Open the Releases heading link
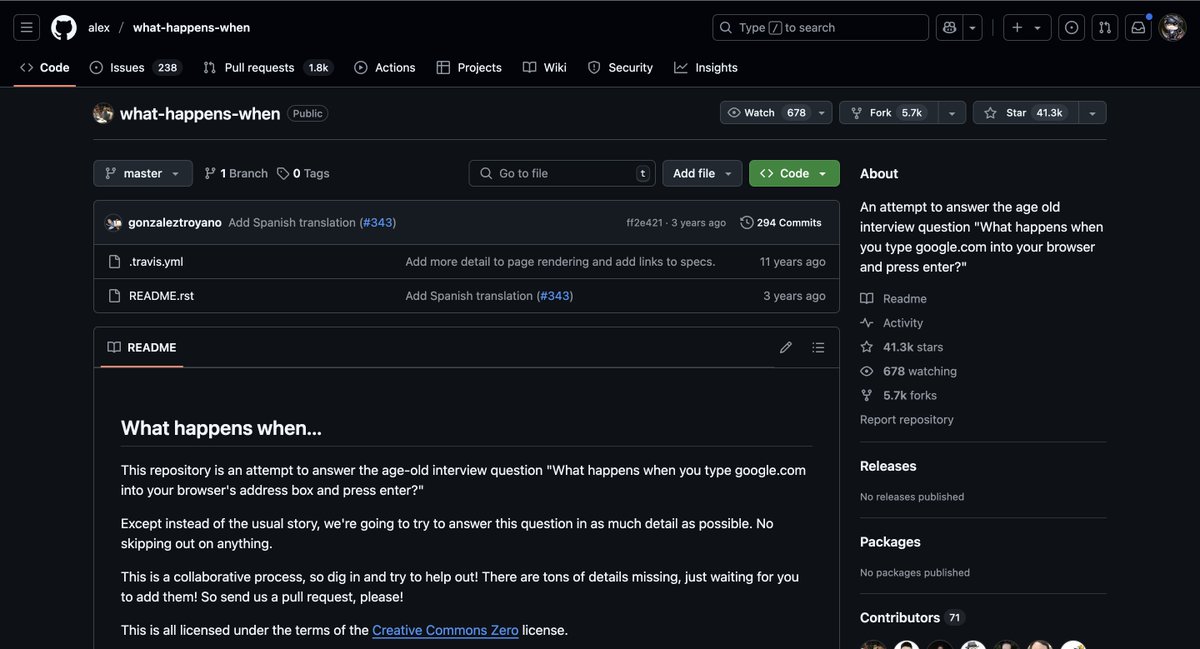 [888, 466]
